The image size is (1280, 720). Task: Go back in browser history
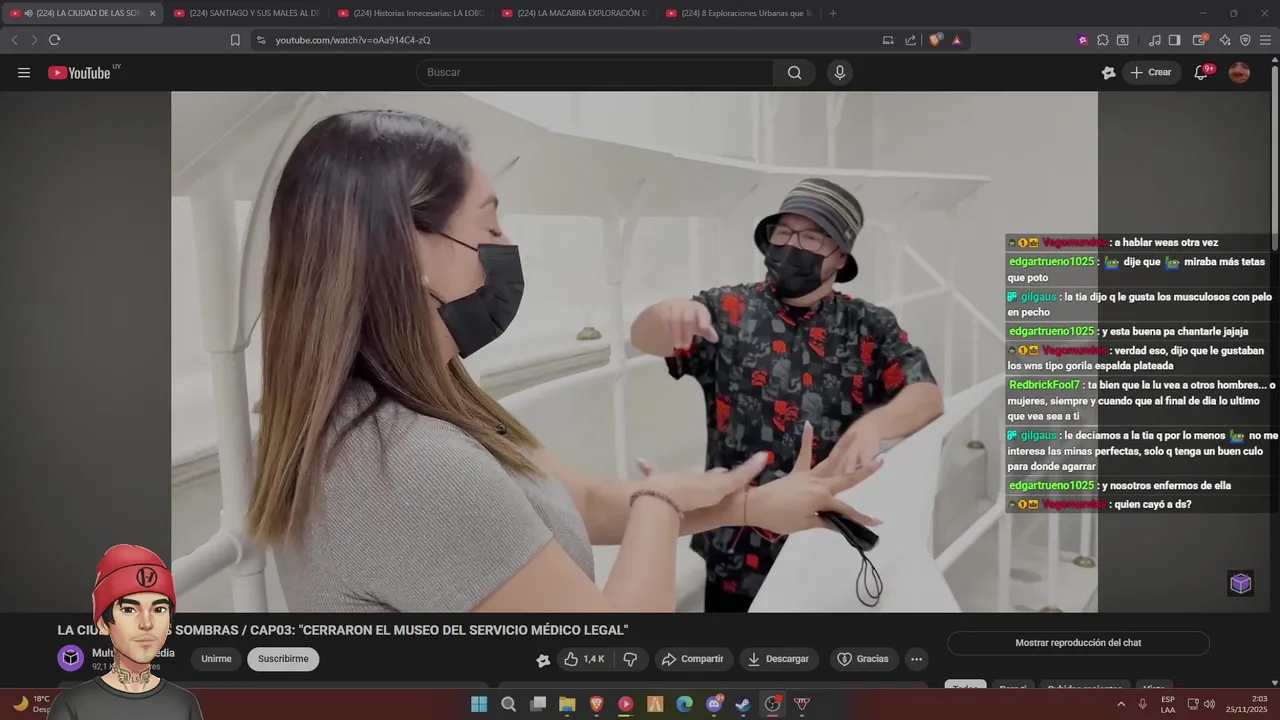point(14,40)
